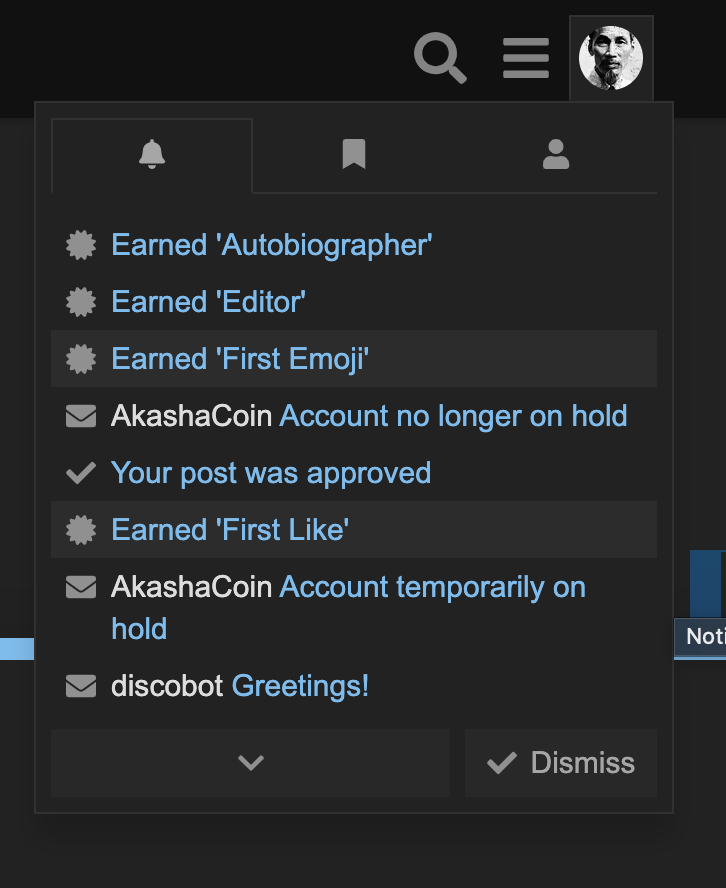
Task: Open the search magnifier icon
Action: (440, 58)
